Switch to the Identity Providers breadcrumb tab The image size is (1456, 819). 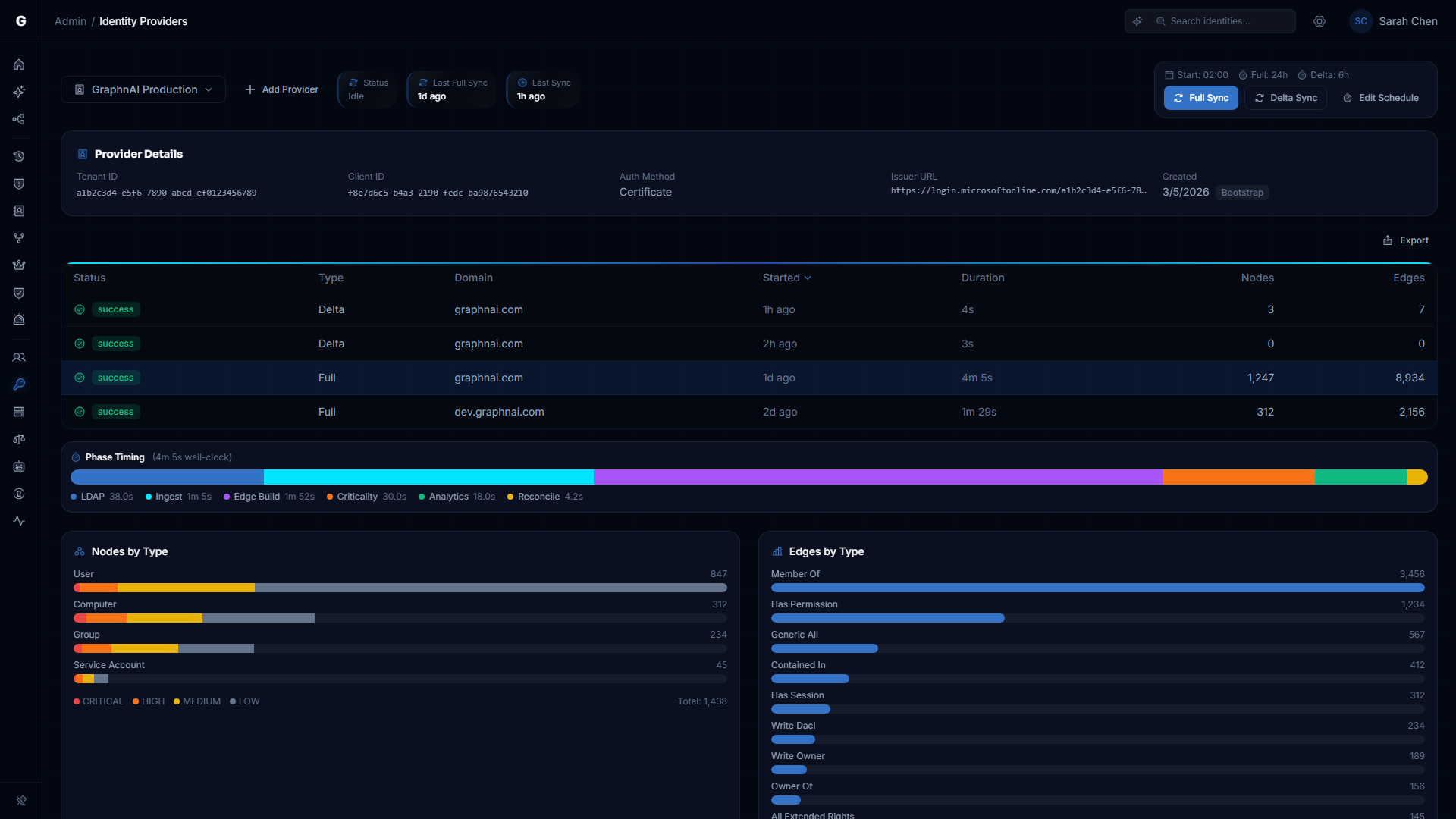[143, 21]
